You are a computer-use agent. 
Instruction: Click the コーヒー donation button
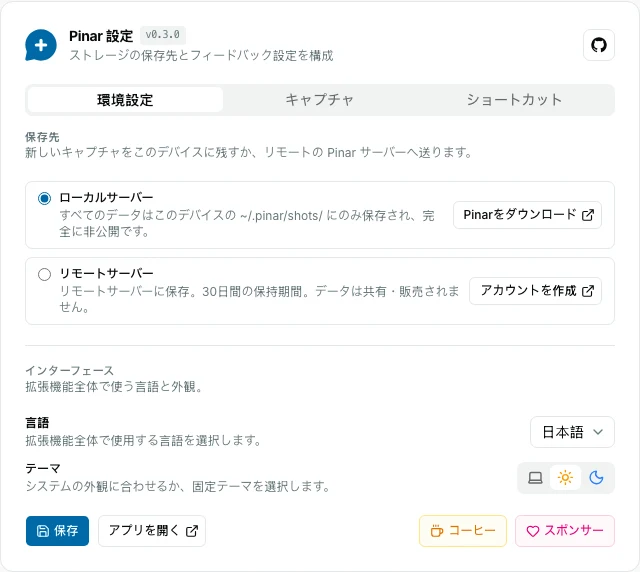tap(463, 531)
